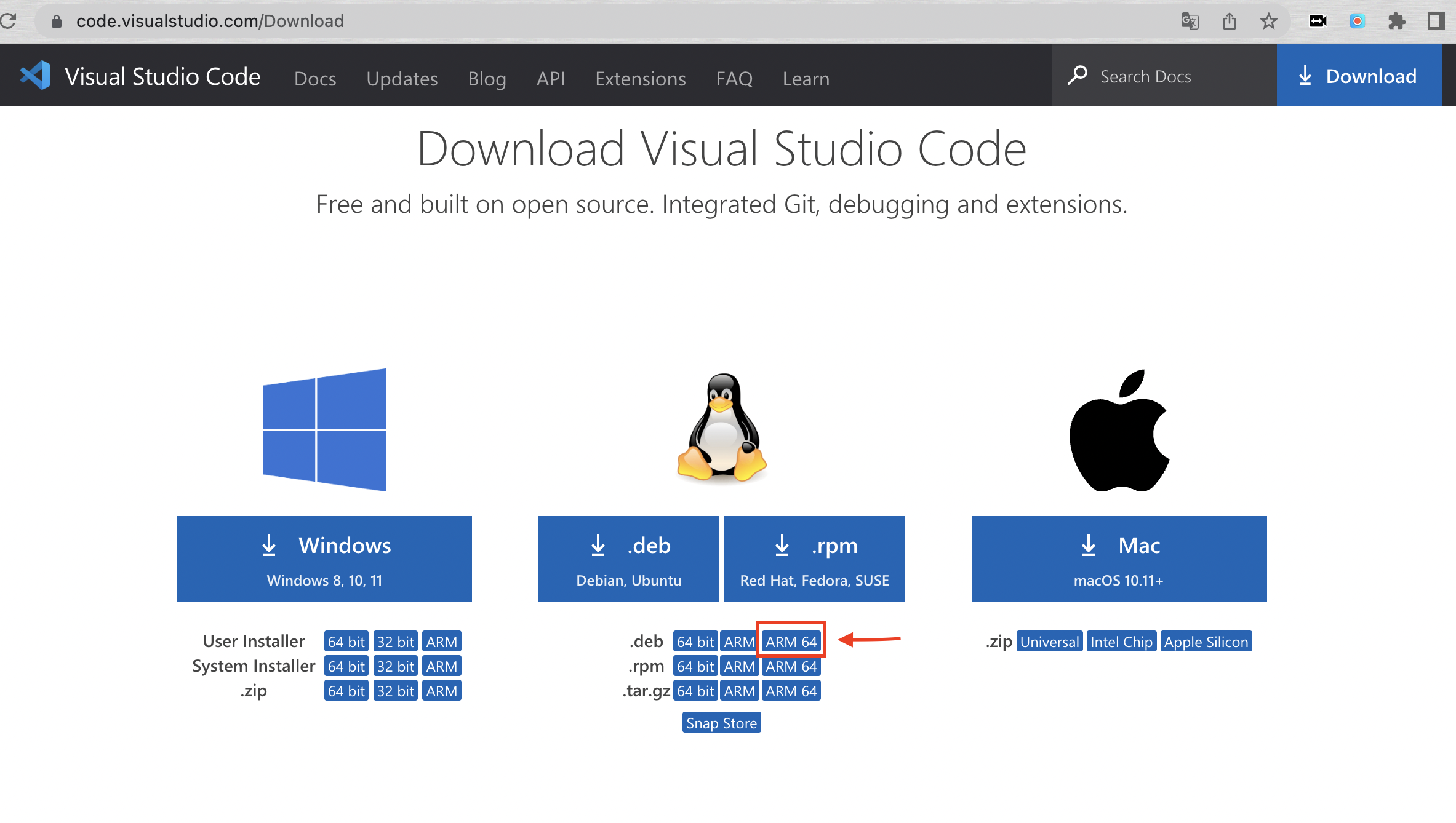Screen dimensions: 1456x823
Task: Click the '.tar.gz' row label
Action: tap(646, 691)
